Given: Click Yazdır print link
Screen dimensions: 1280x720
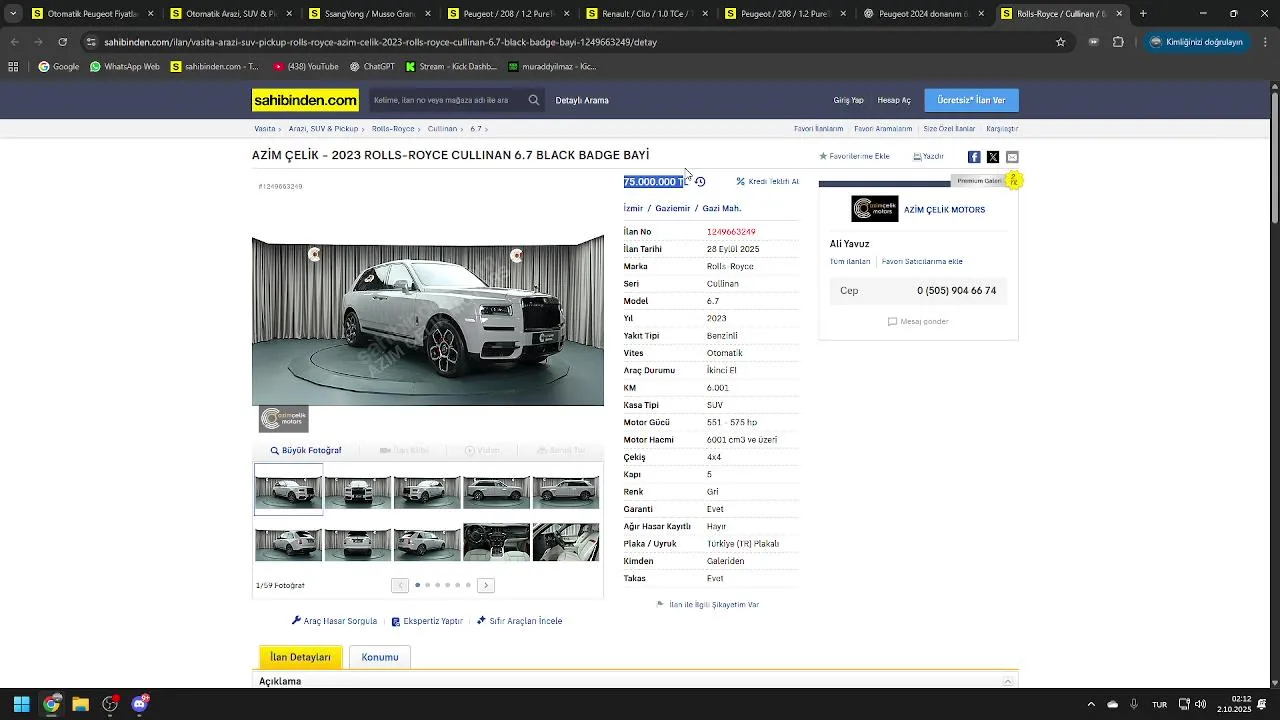Looking at the screenshot, I should [x=929, y=157].
